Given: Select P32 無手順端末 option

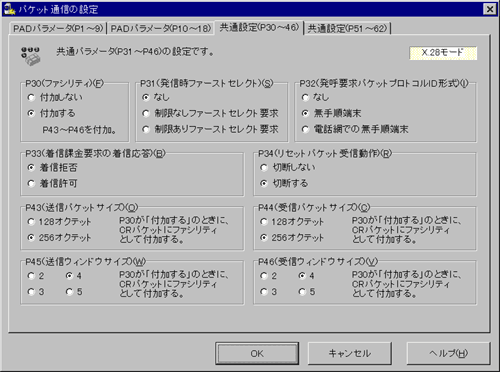Looking at the screenshot, I should tap(331, 113).
